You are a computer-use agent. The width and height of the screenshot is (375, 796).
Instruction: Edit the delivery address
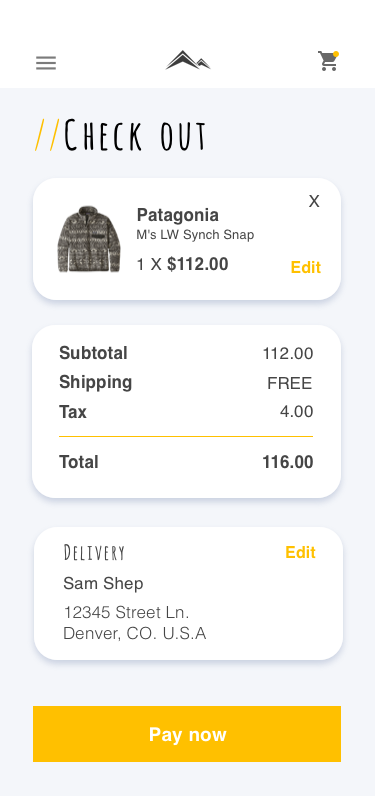pos(300,552)
